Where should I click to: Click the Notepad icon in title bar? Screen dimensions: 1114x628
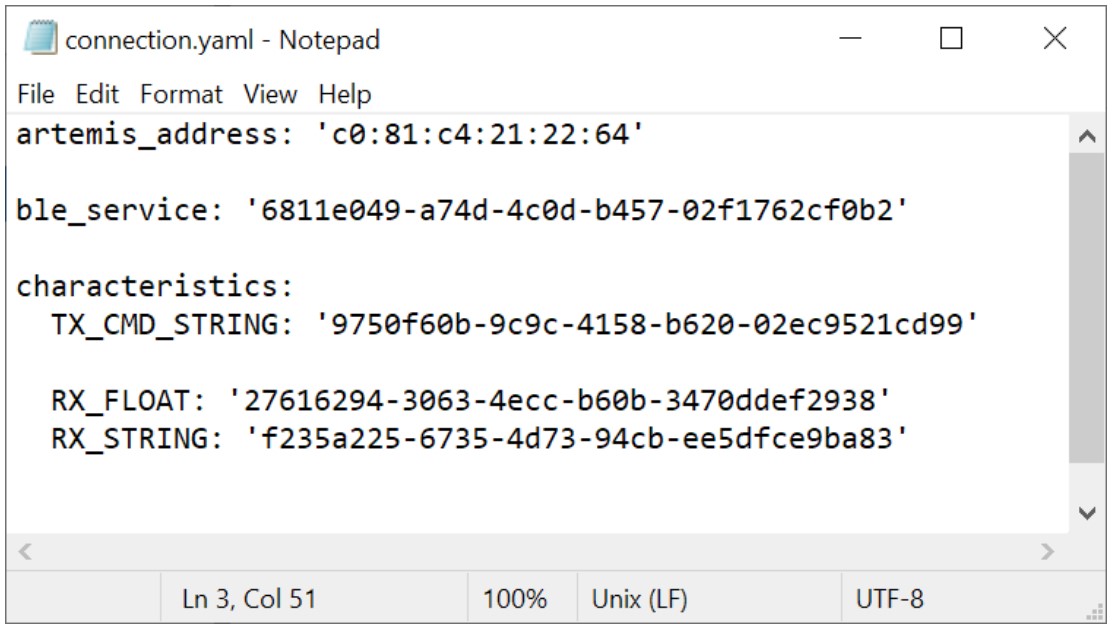tap(40, 40)
